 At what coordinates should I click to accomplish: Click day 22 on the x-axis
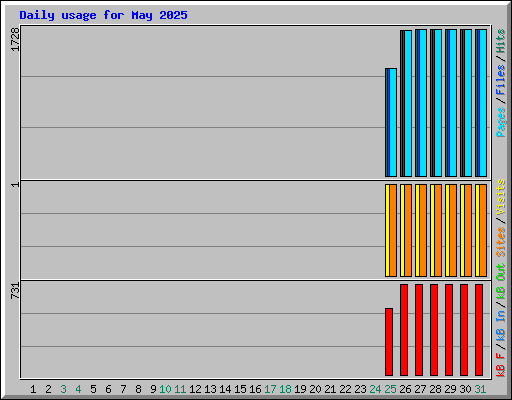[x=345, y=389]
